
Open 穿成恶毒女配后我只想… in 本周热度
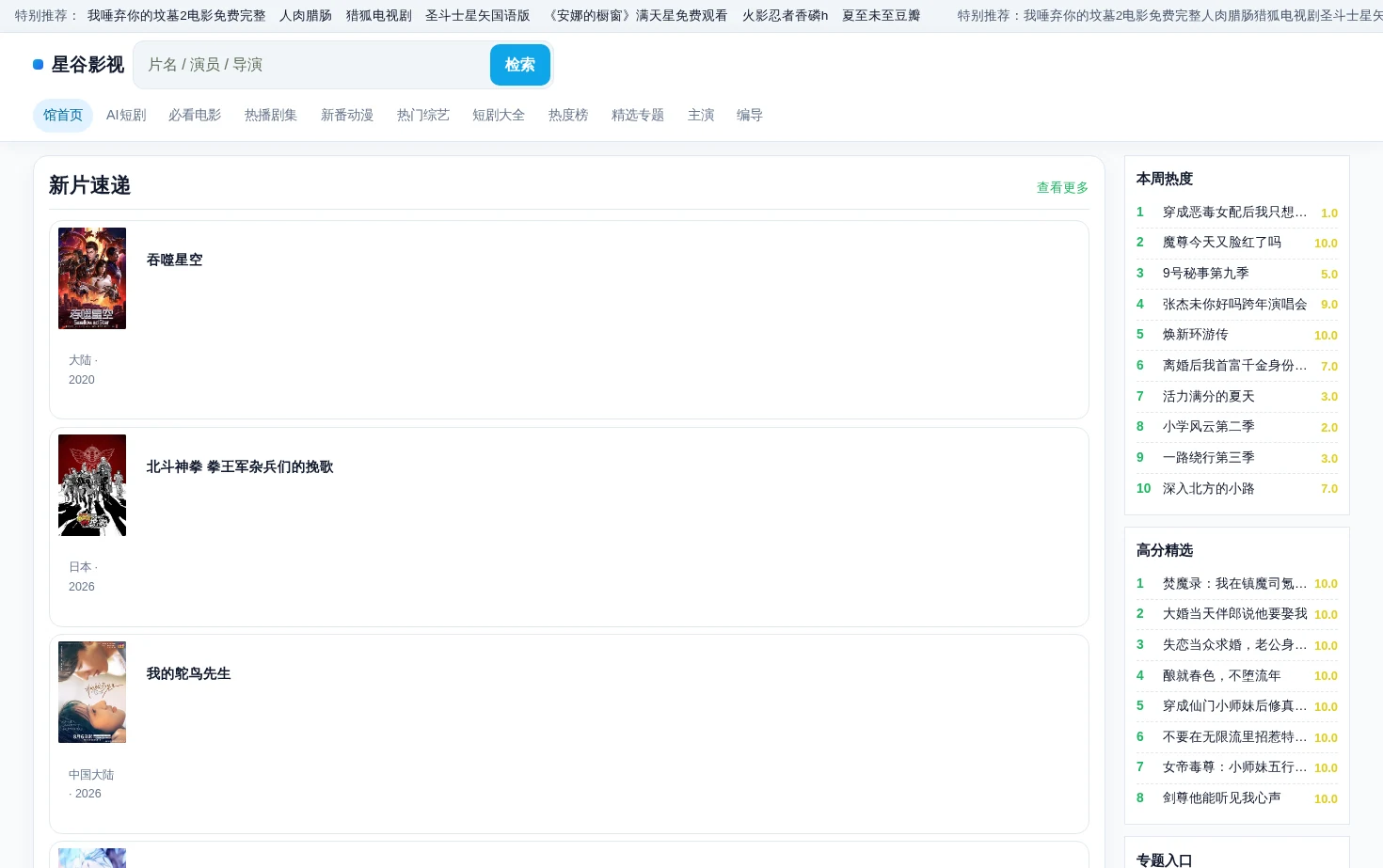click(1237, 213)
